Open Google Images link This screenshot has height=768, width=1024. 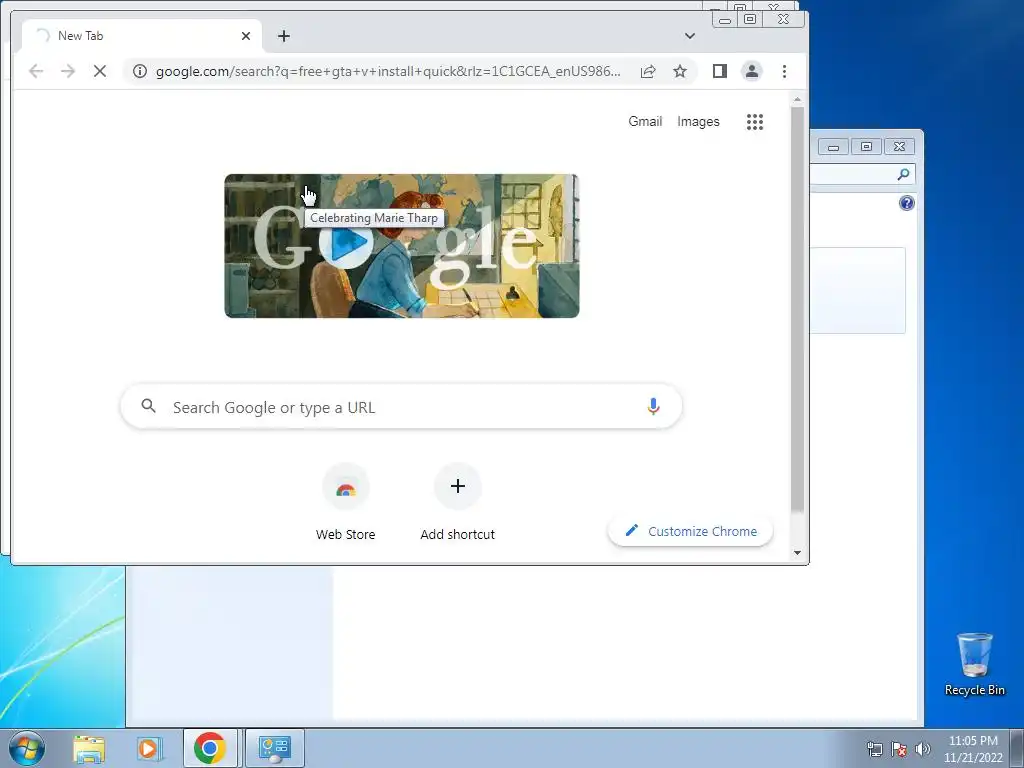698,121
